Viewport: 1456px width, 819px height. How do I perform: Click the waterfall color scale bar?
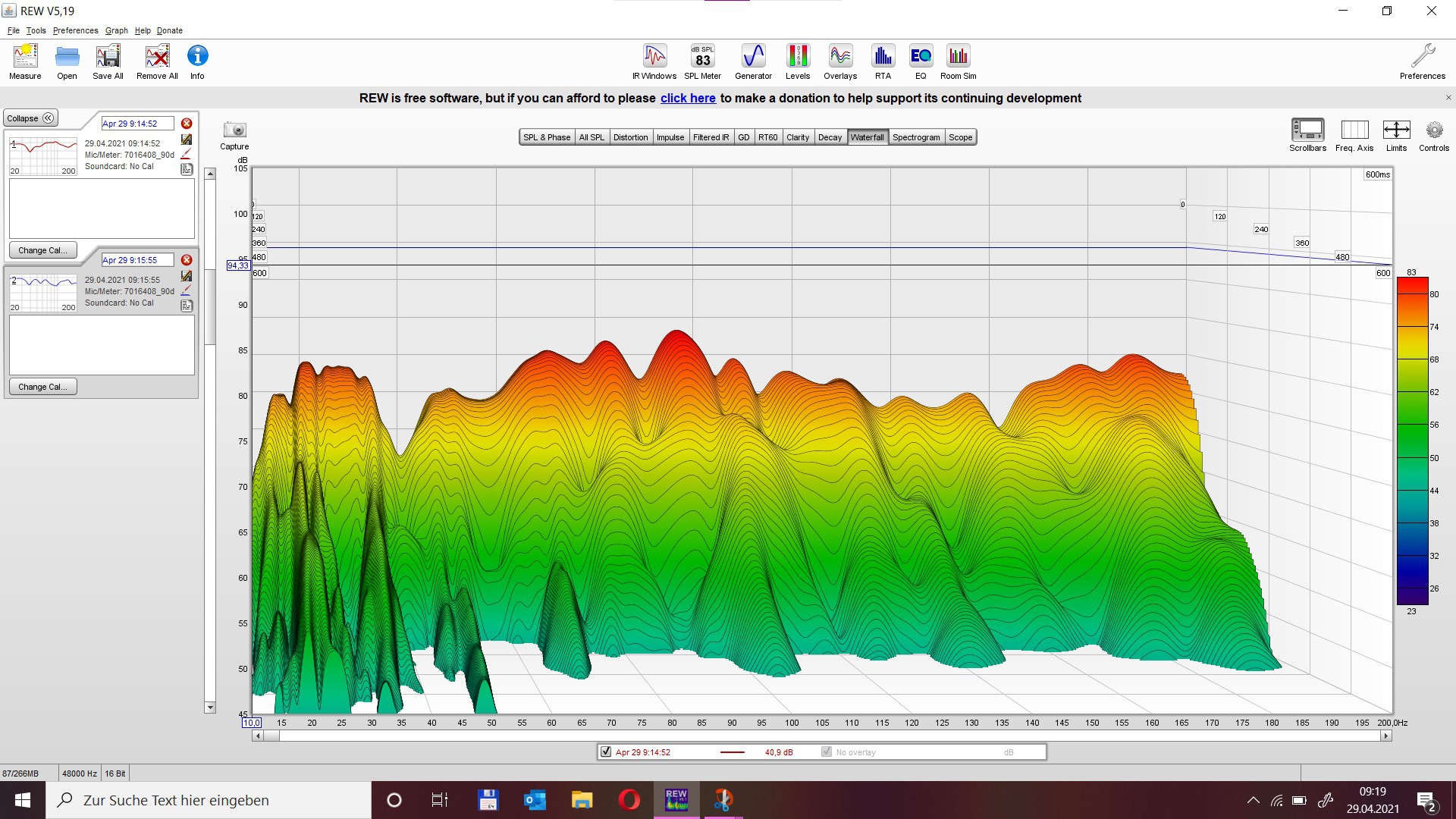1412,441
